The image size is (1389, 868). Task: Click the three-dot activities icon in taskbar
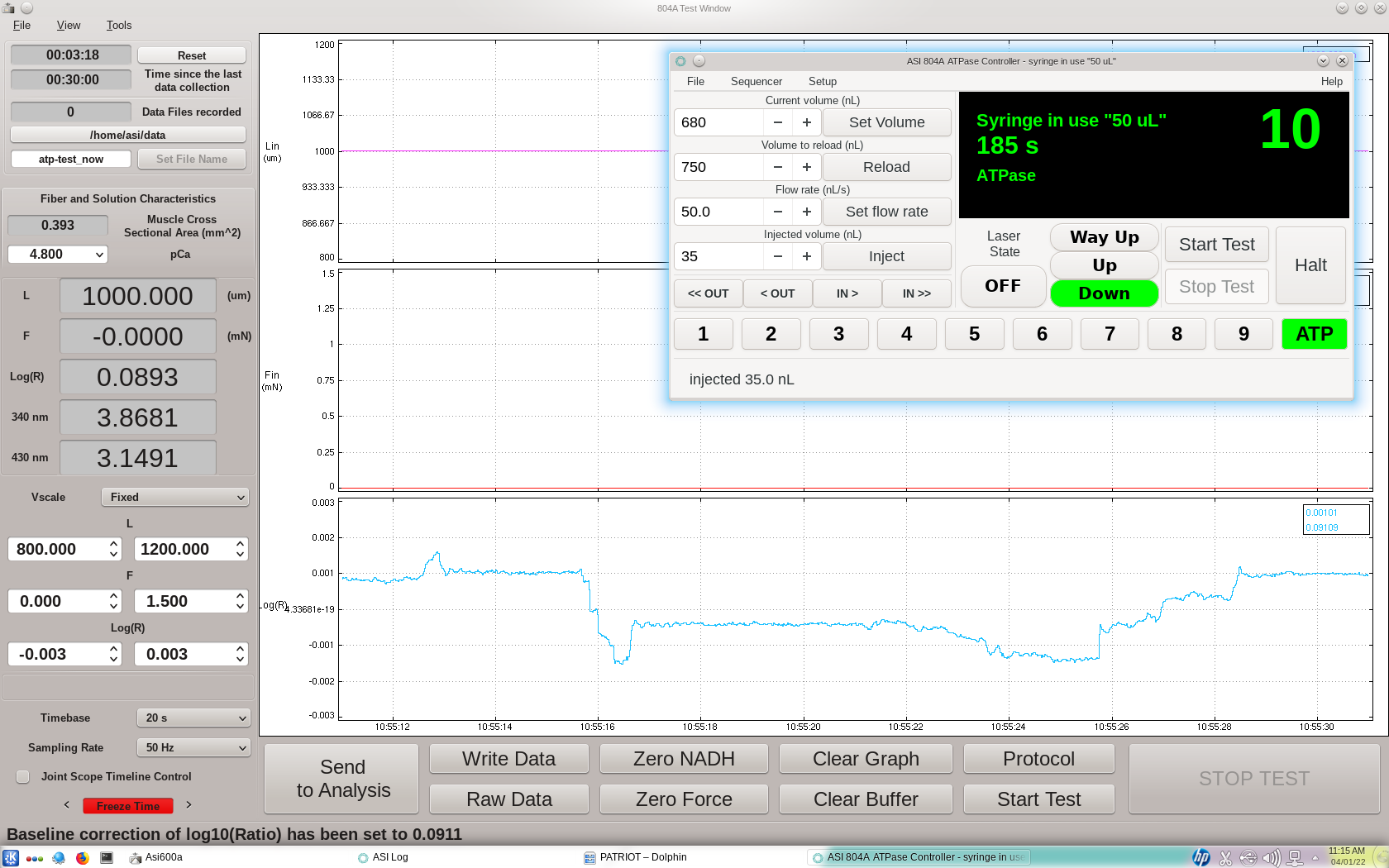(35, 858)
